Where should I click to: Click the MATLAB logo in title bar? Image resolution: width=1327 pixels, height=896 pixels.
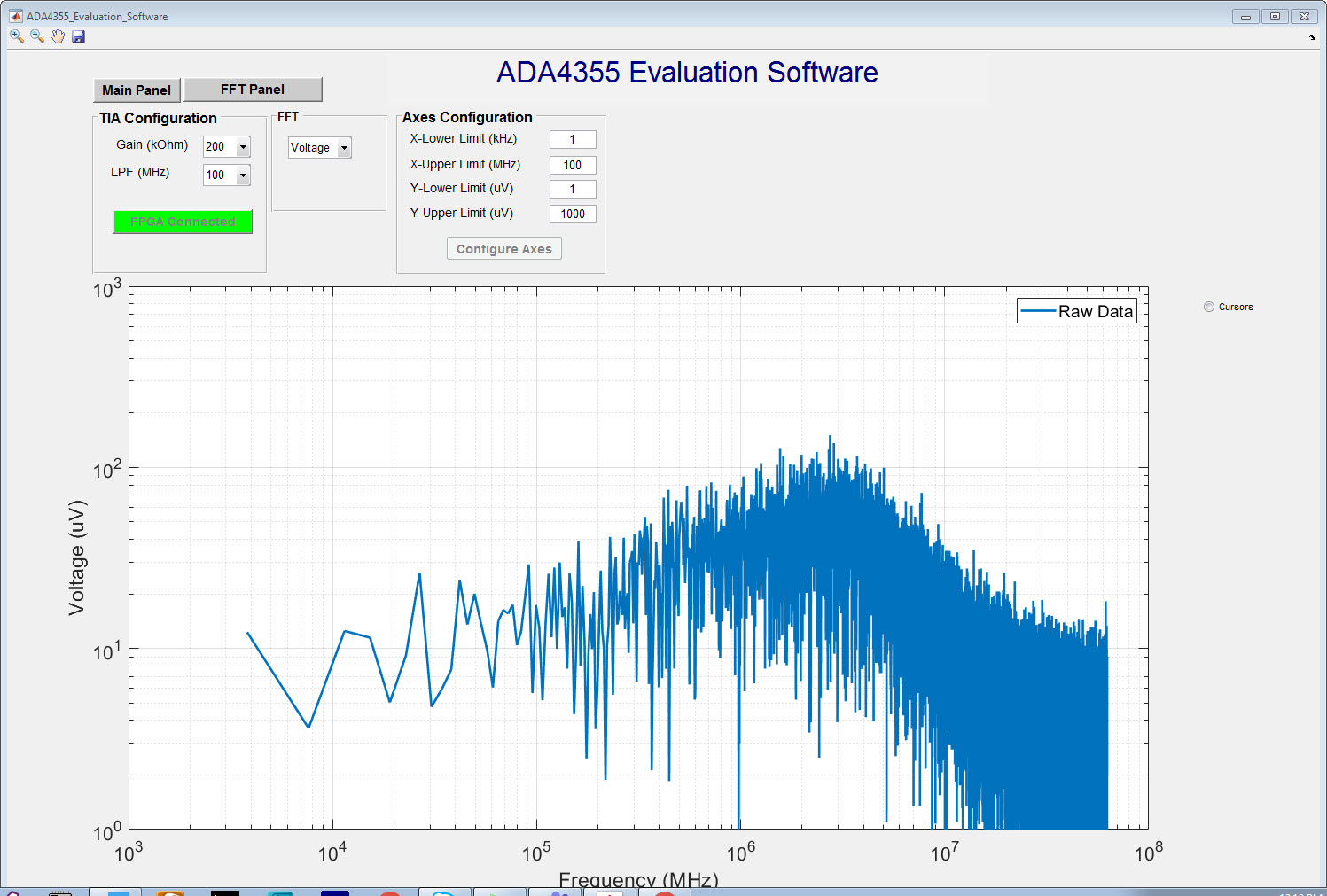[15, 16]
